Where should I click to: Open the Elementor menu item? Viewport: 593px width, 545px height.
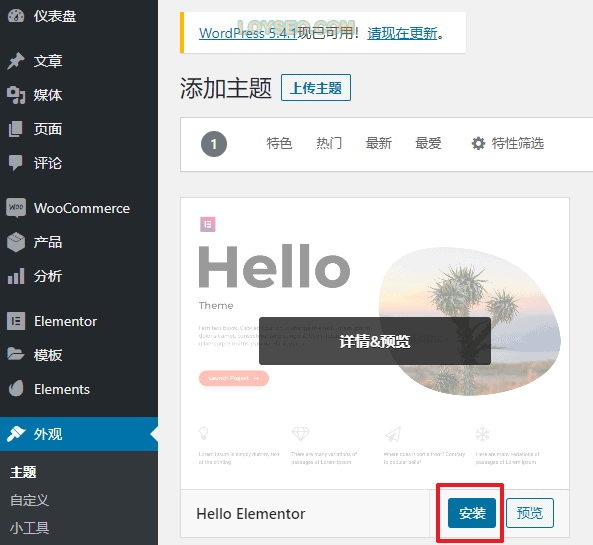tap(79, 321)
